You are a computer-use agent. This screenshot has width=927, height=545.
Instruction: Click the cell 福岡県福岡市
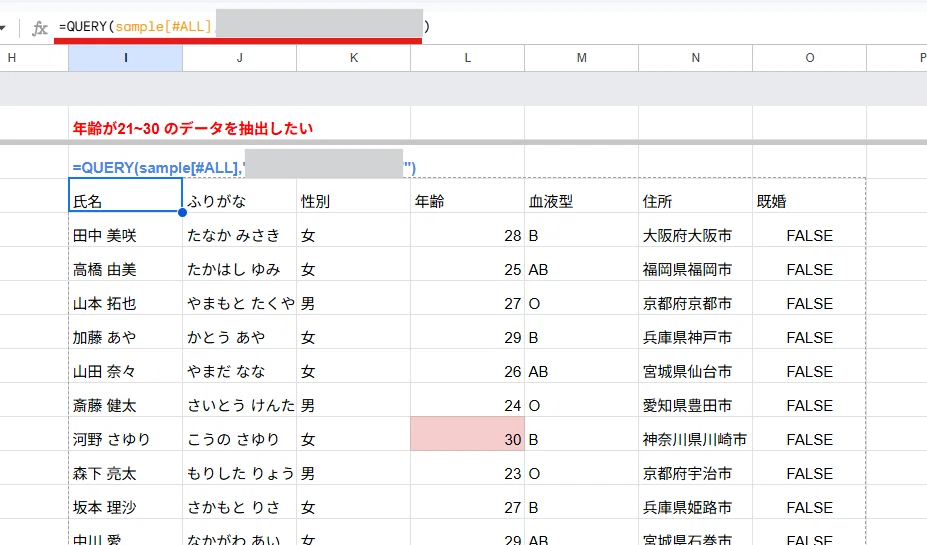pyautogui.click(x=696, y=264)
